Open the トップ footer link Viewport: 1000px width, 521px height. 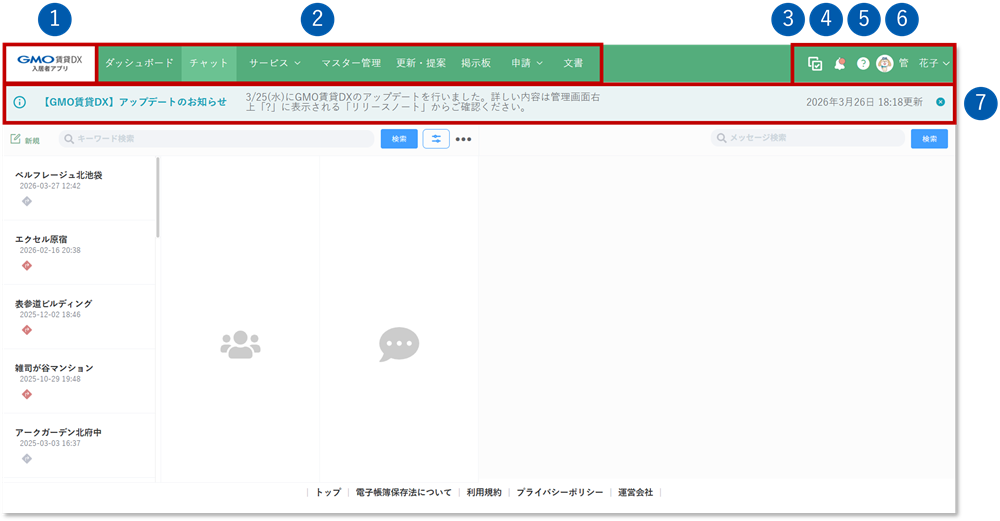click(x=328, y=492)
